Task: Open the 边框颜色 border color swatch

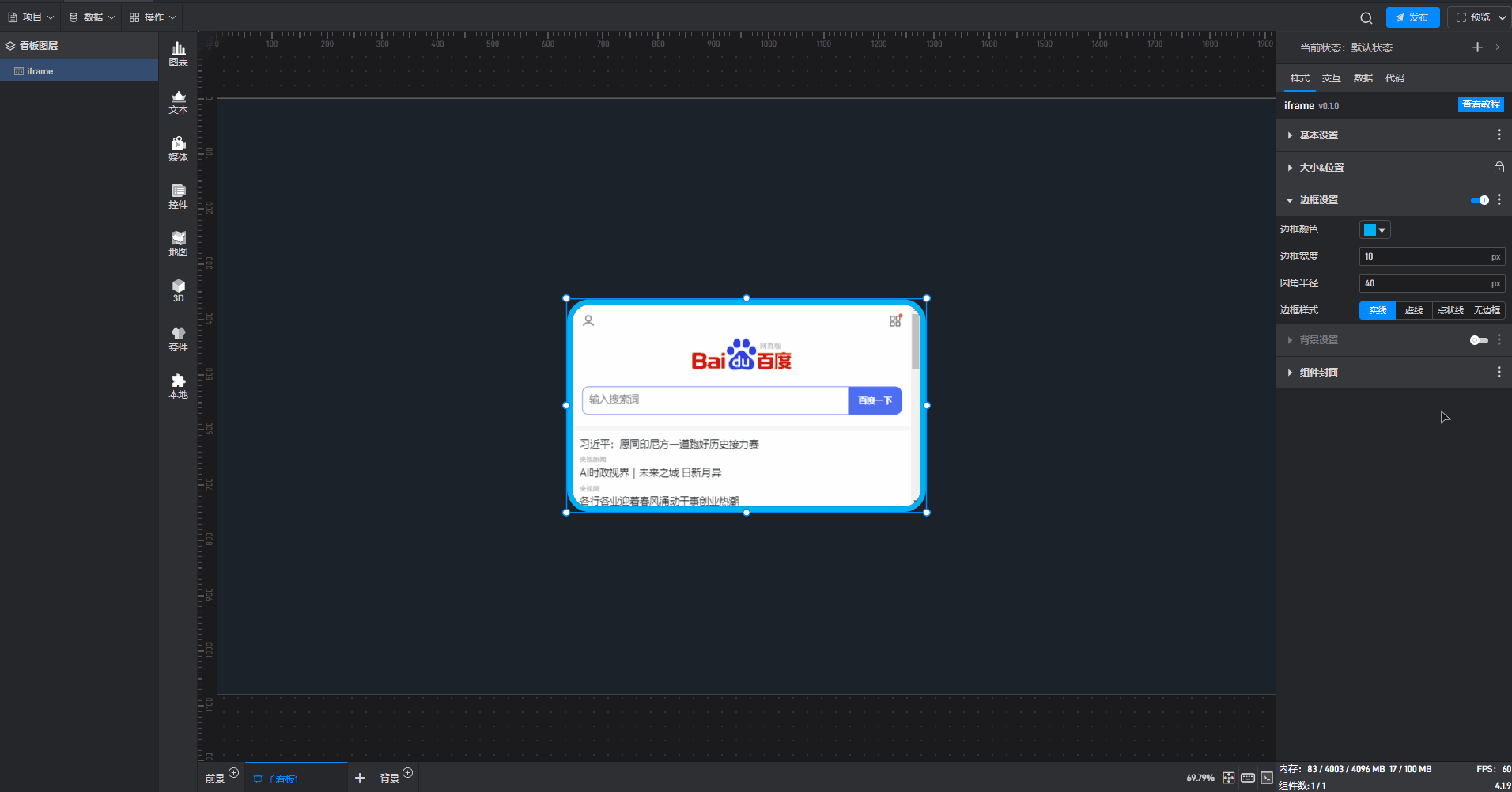Action: (1374, 230)
